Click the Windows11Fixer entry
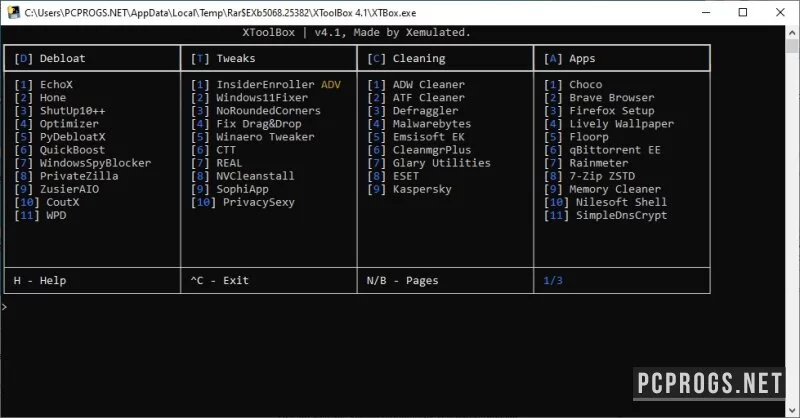Screen dimensions: 800x418 click(249, 98)
